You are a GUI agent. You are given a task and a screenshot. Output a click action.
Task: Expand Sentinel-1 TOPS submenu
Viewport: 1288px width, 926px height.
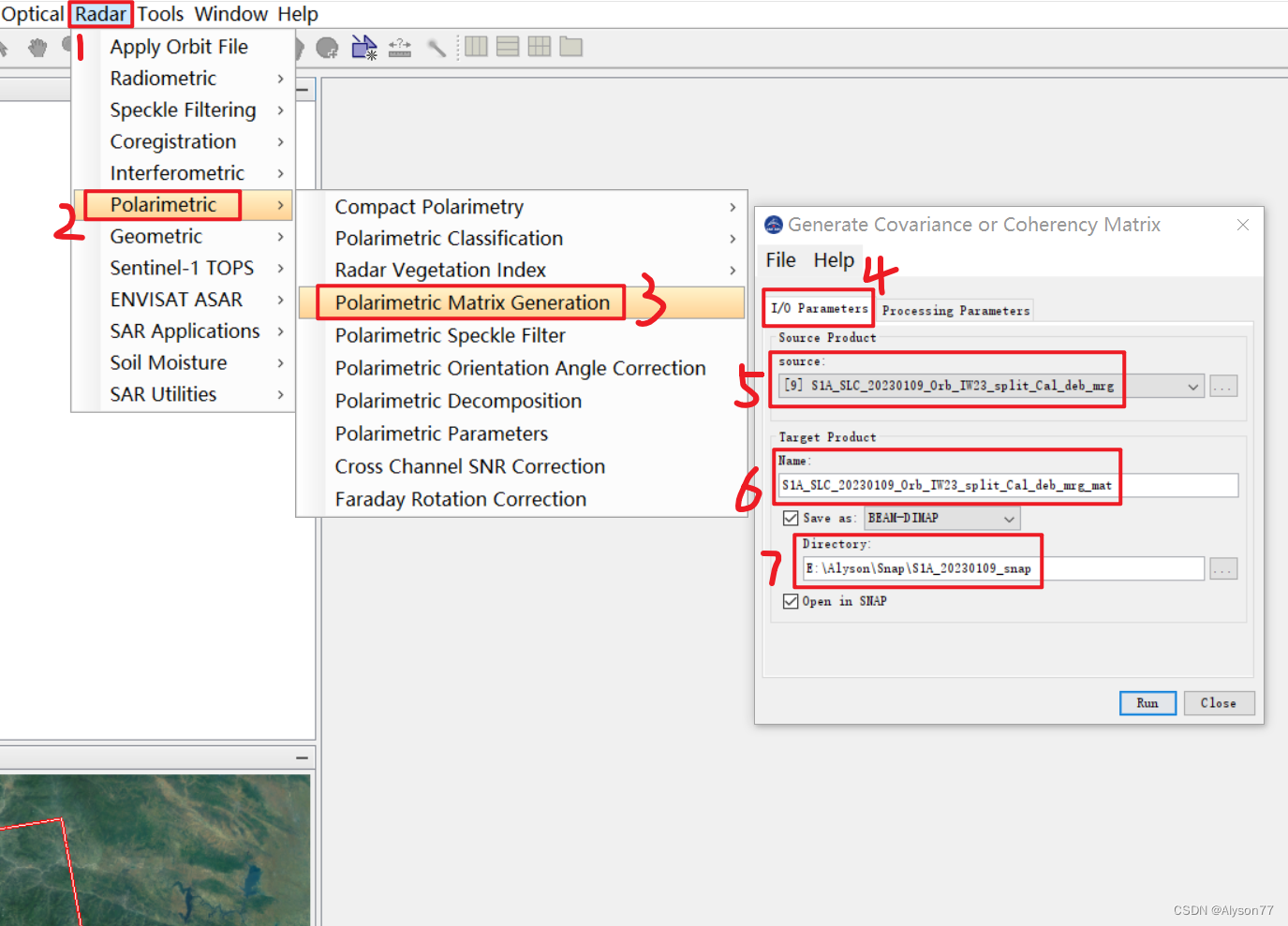click(x=183, y=269)
